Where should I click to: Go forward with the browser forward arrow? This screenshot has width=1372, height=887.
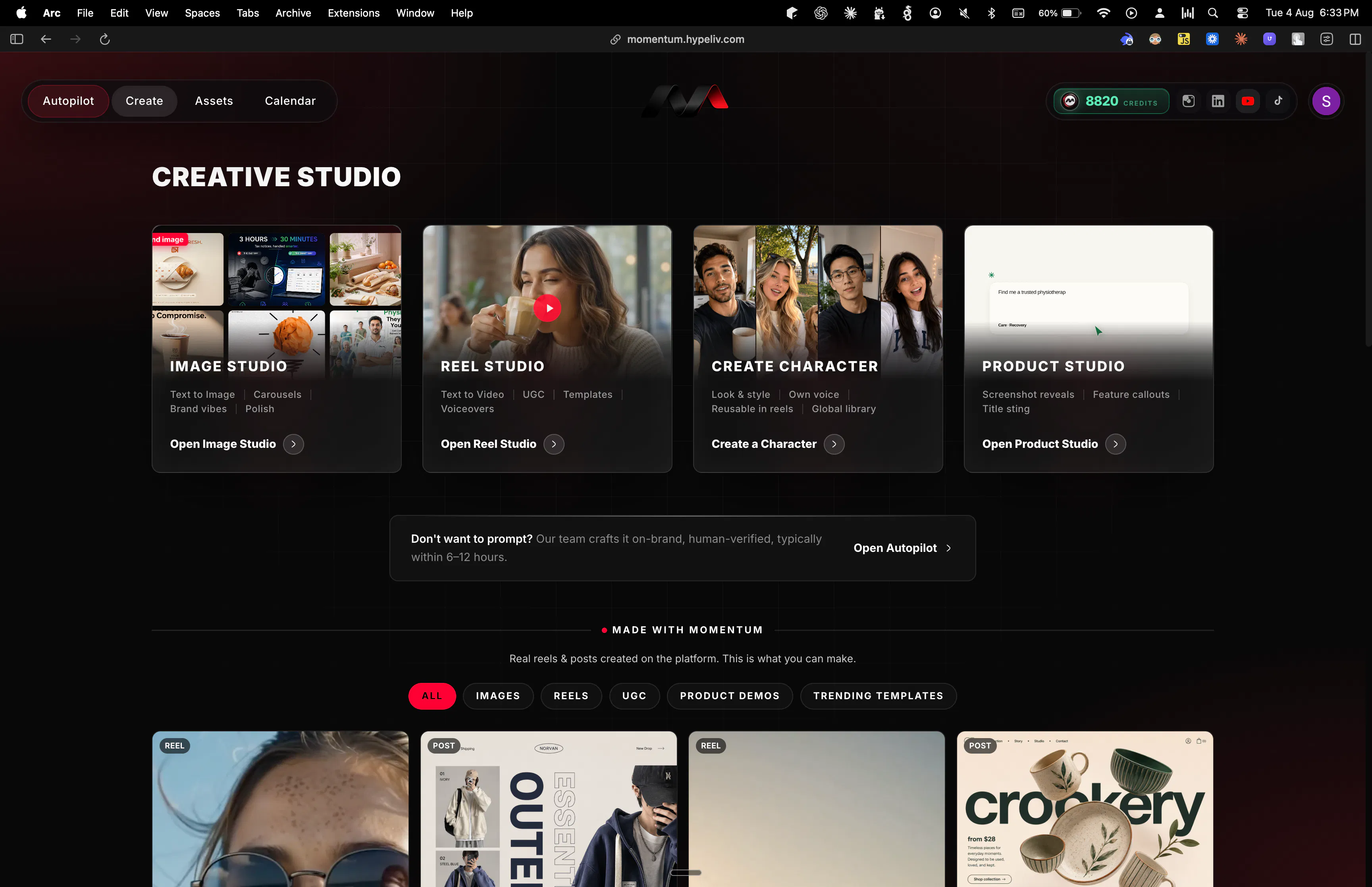tap(75, 39)
